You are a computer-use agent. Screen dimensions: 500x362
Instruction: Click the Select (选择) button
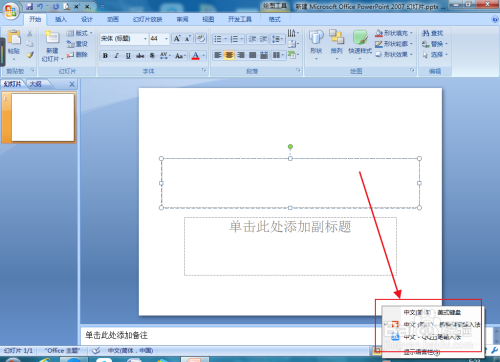click(x=435, y=54)
